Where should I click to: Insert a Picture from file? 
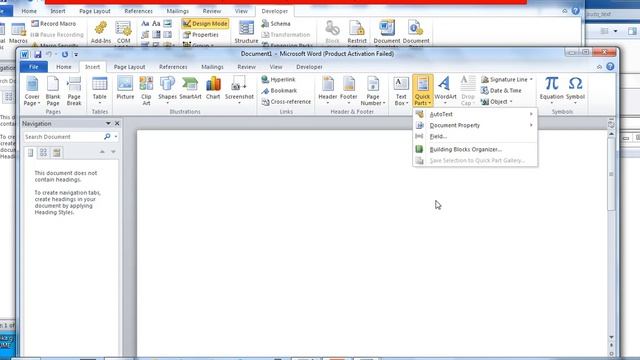[x=125, y=88]
